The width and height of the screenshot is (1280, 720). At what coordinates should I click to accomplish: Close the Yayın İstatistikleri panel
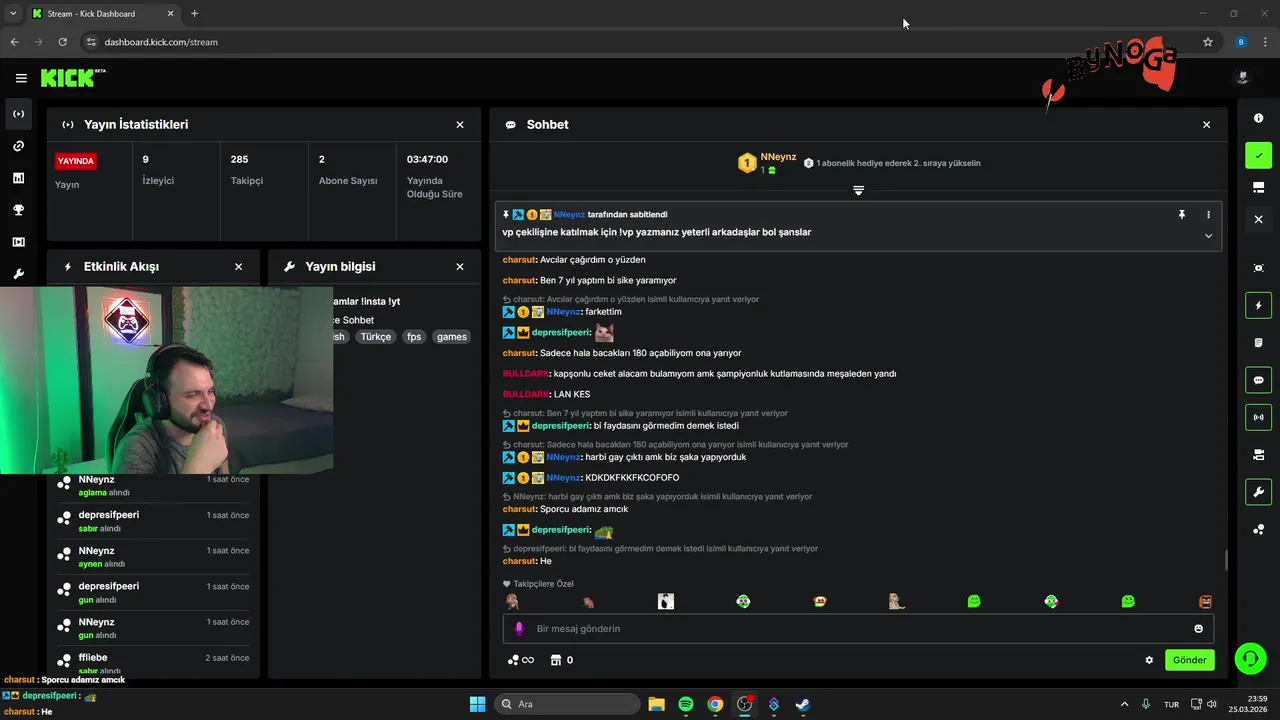460,125
